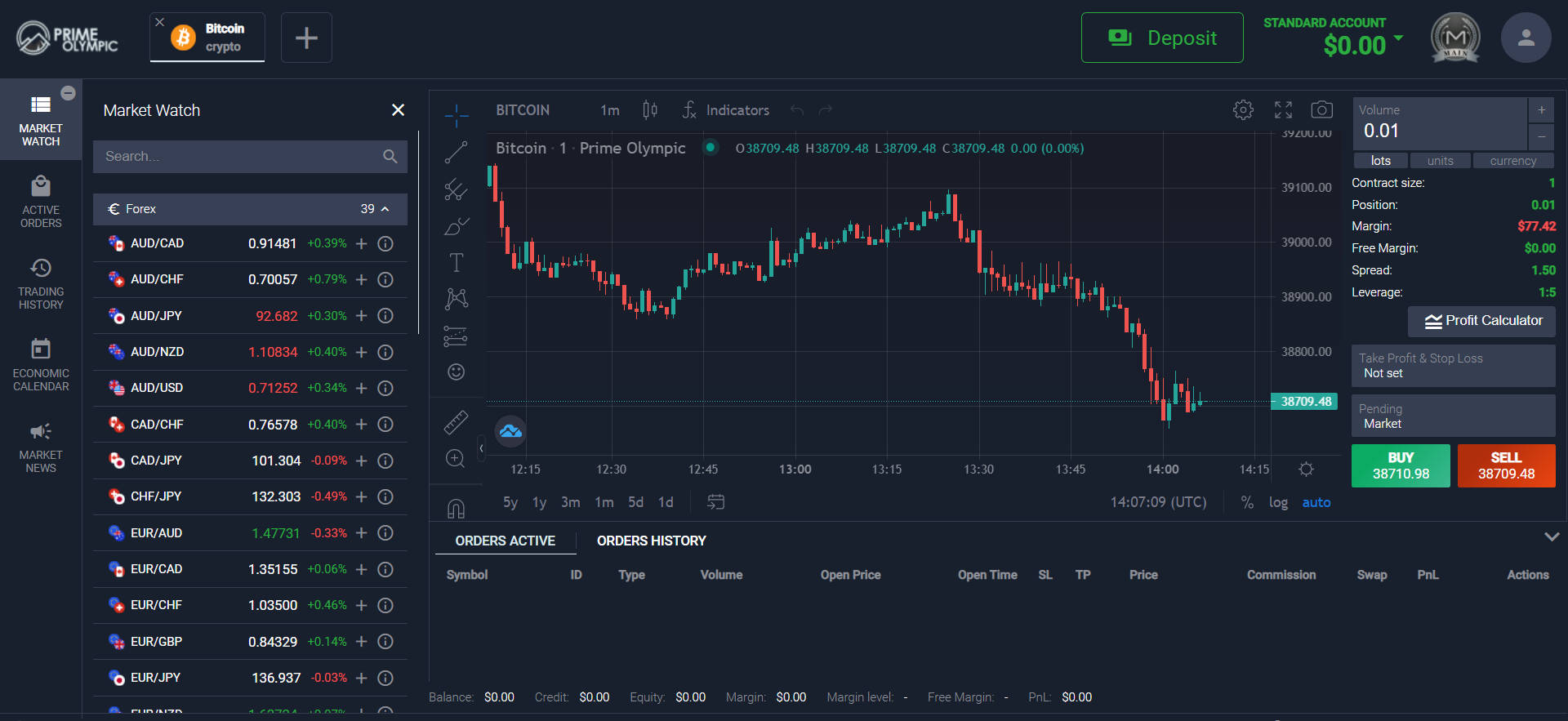The height and width of the screenshot is (721, 1568).
Task: Toggle auto scale on the chart
Action: point(1316,503)
